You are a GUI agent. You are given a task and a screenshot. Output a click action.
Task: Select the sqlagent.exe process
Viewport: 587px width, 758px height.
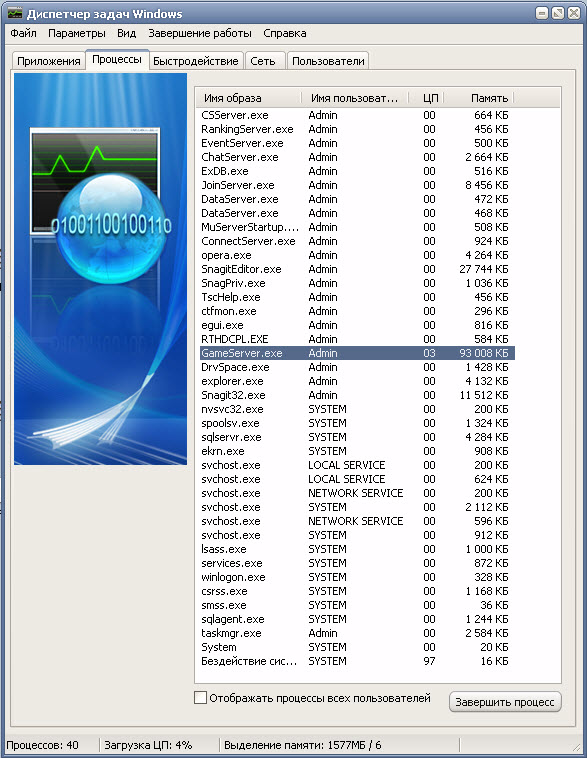(x=357, y=620)
